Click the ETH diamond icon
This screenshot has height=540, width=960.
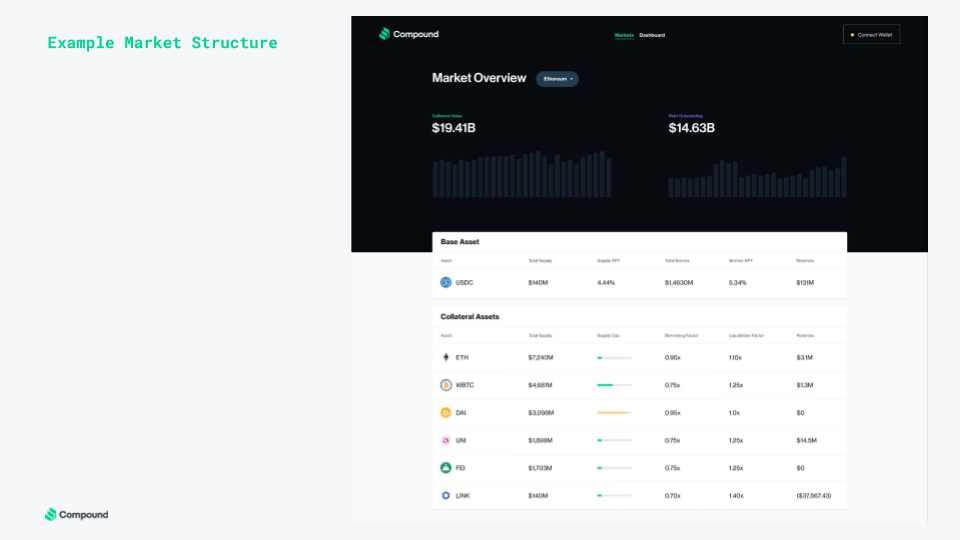[446, 357]
